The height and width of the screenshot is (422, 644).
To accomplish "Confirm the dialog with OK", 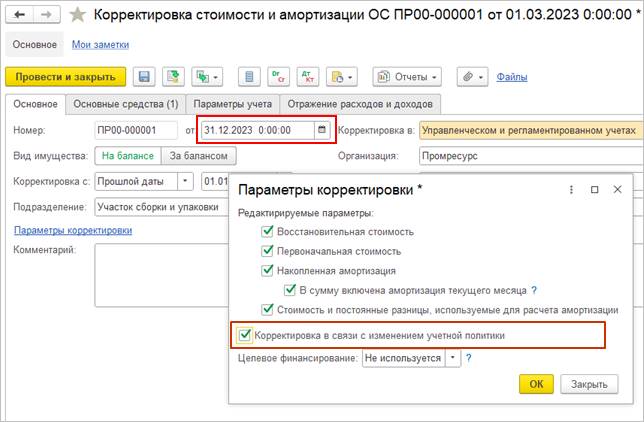I will tap(536, 384).
